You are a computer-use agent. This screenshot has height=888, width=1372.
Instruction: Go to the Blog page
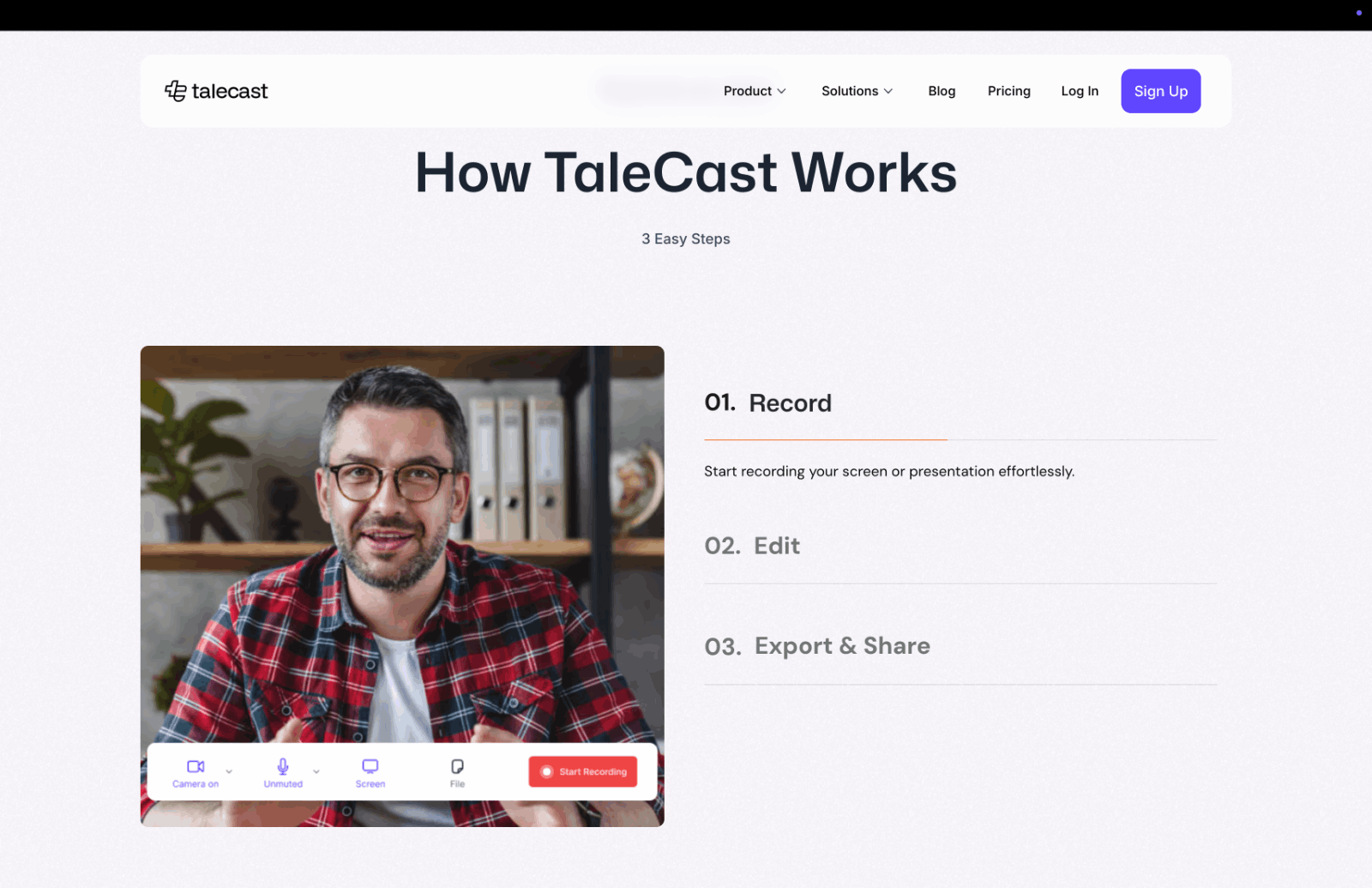pyautogui.click(x=942, y=91)
